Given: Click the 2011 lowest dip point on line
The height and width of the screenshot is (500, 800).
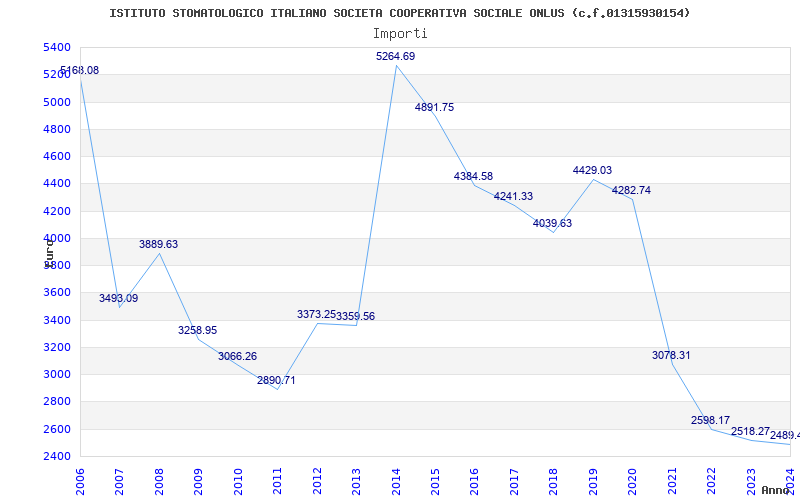Looking at the screenshot, I should [x=277, y=389].
